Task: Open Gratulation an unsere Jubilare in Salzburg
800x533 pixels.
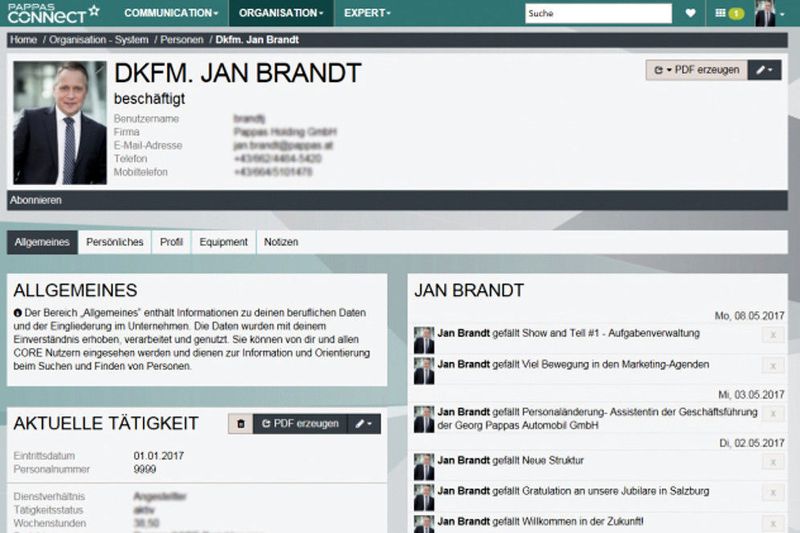Action: pyautogui.click(x=615, y=491)
